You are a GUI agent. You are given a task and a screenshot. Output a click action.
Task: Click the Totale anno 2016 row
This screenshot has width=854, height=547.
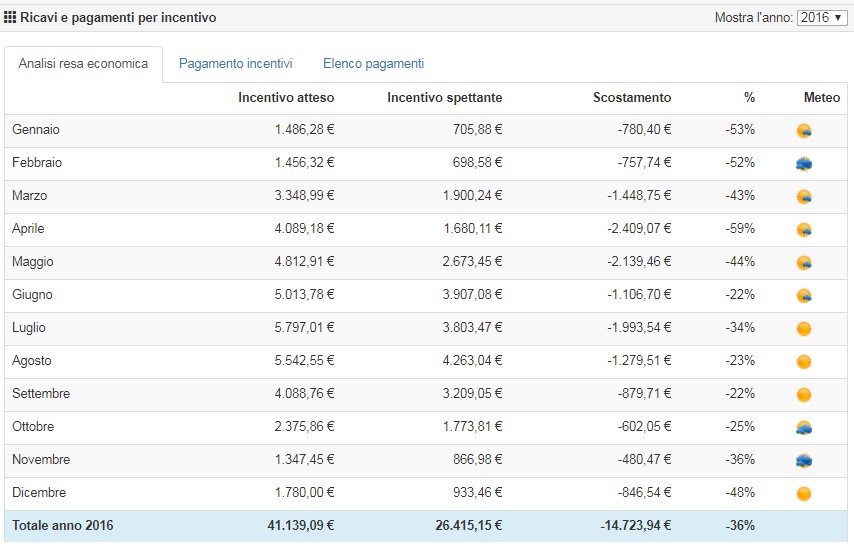click(x=62, y=526)
